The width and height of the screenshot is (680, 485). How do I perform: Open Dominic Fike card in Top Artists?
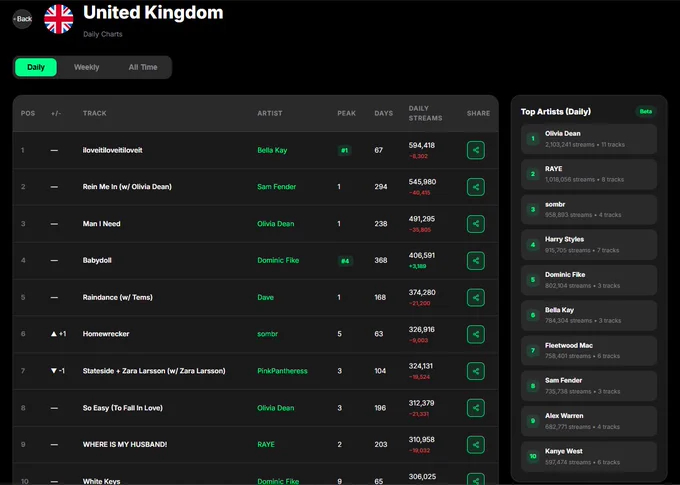(589, 280)
